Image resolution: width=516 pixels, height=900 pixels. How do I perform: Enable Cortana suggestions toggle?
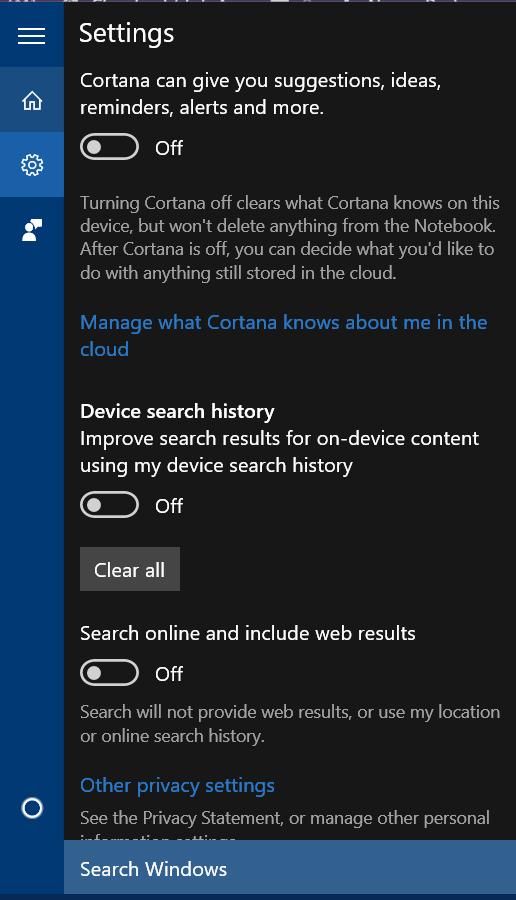click(110, 148)
